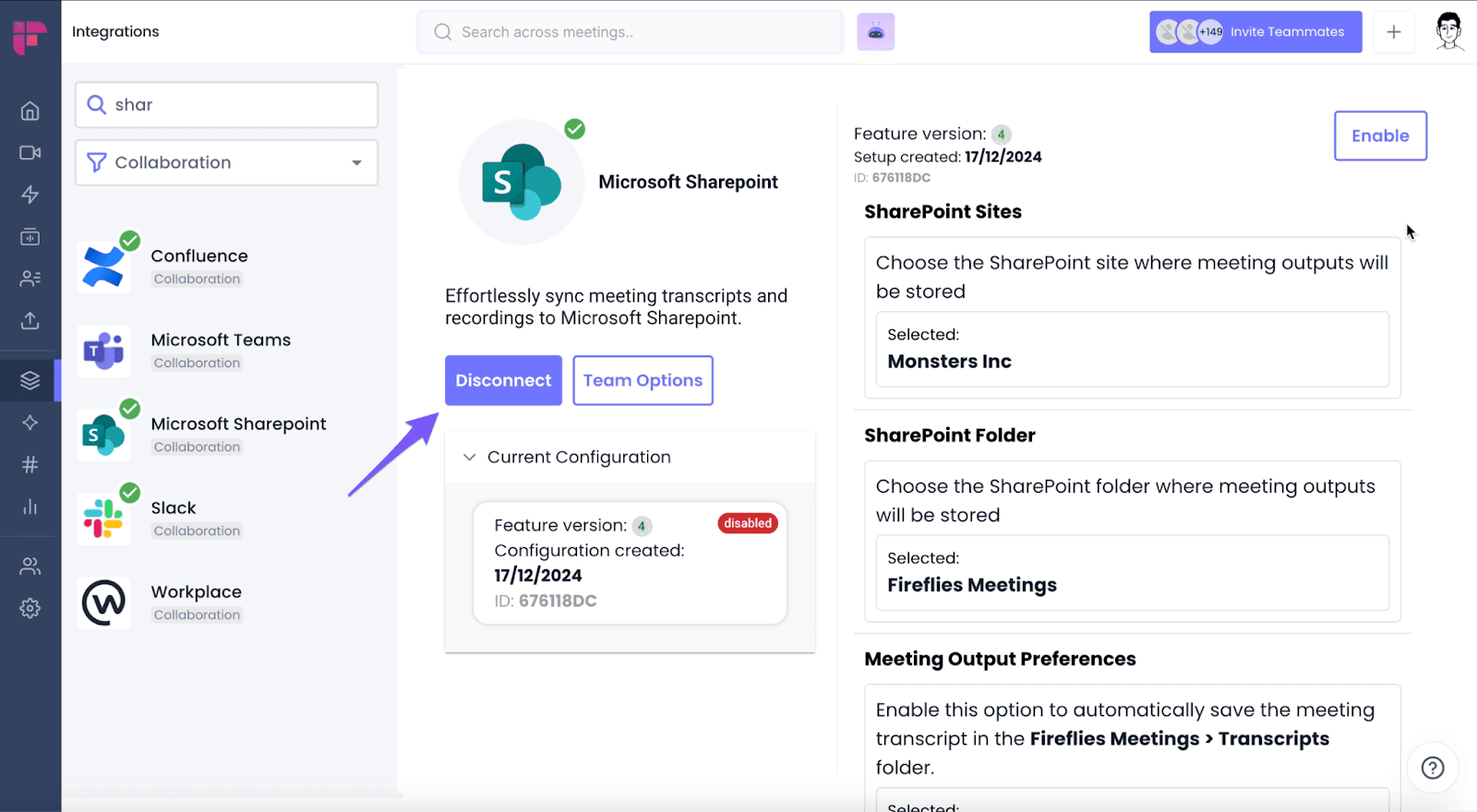Click the SharePoint Folder heading

(949, 435)
